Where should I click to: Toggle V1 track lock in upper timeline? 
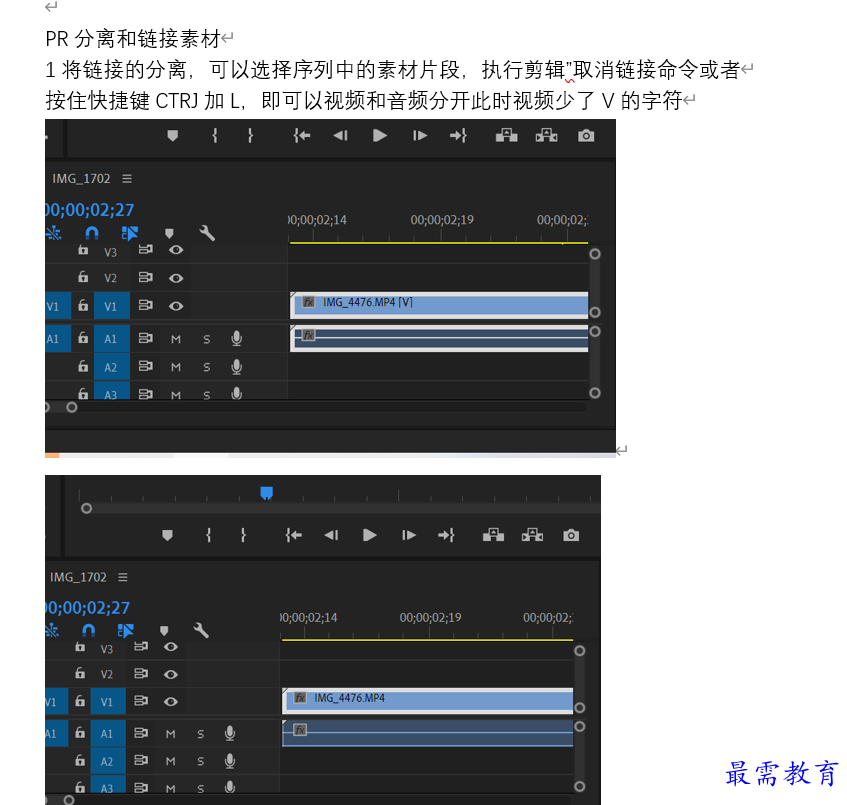[x=83, y=305]
